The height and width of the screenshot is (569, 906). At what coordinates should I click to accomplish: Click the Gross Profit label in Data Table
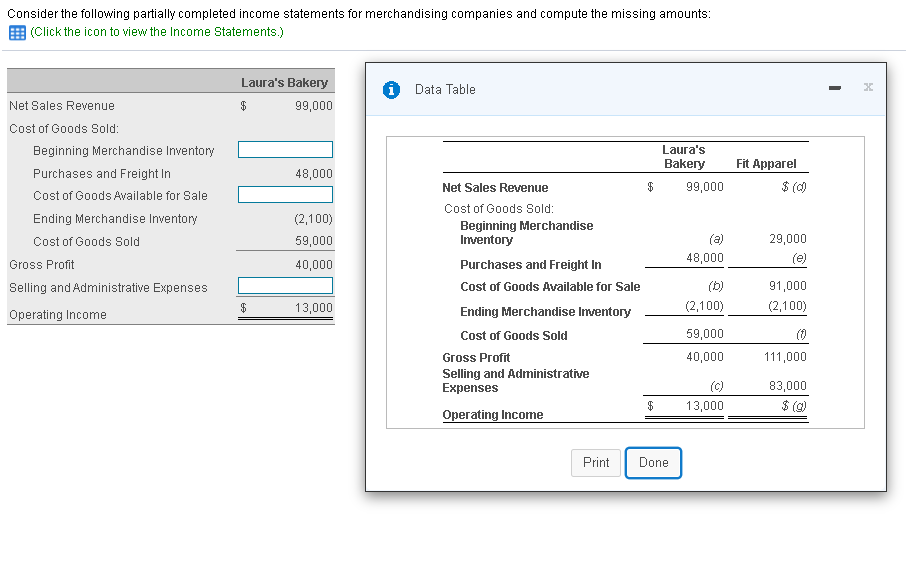coord(476,358)
